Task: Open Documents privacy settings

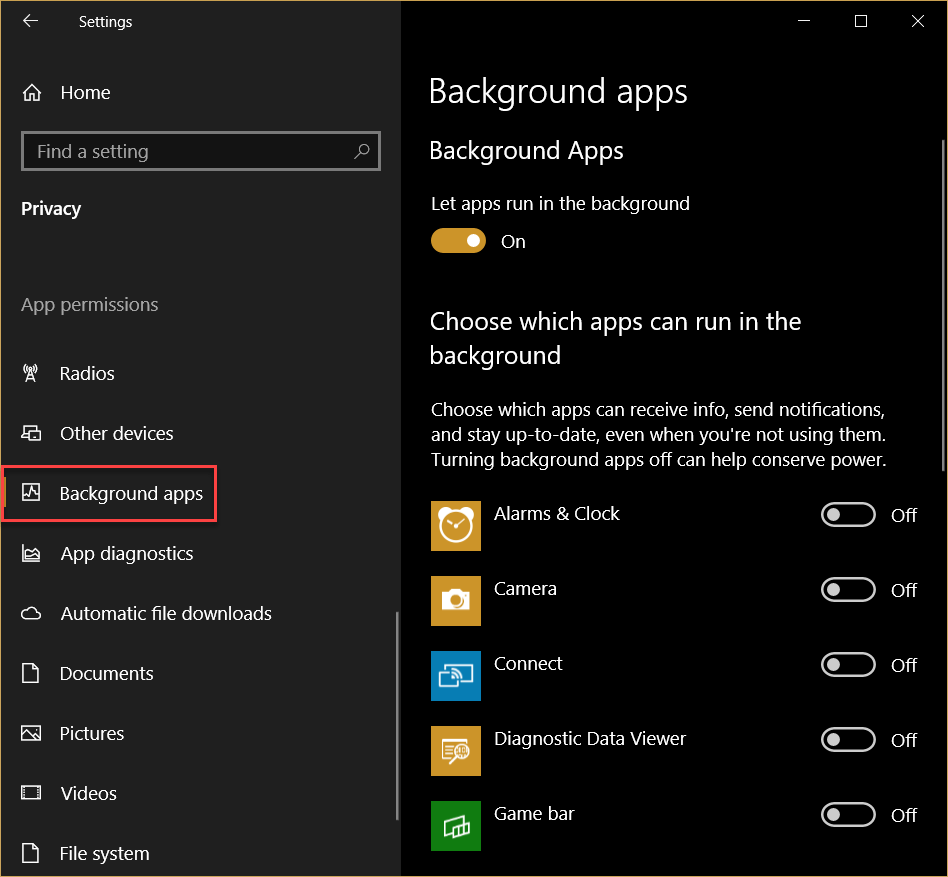Action: pos(200,673)
